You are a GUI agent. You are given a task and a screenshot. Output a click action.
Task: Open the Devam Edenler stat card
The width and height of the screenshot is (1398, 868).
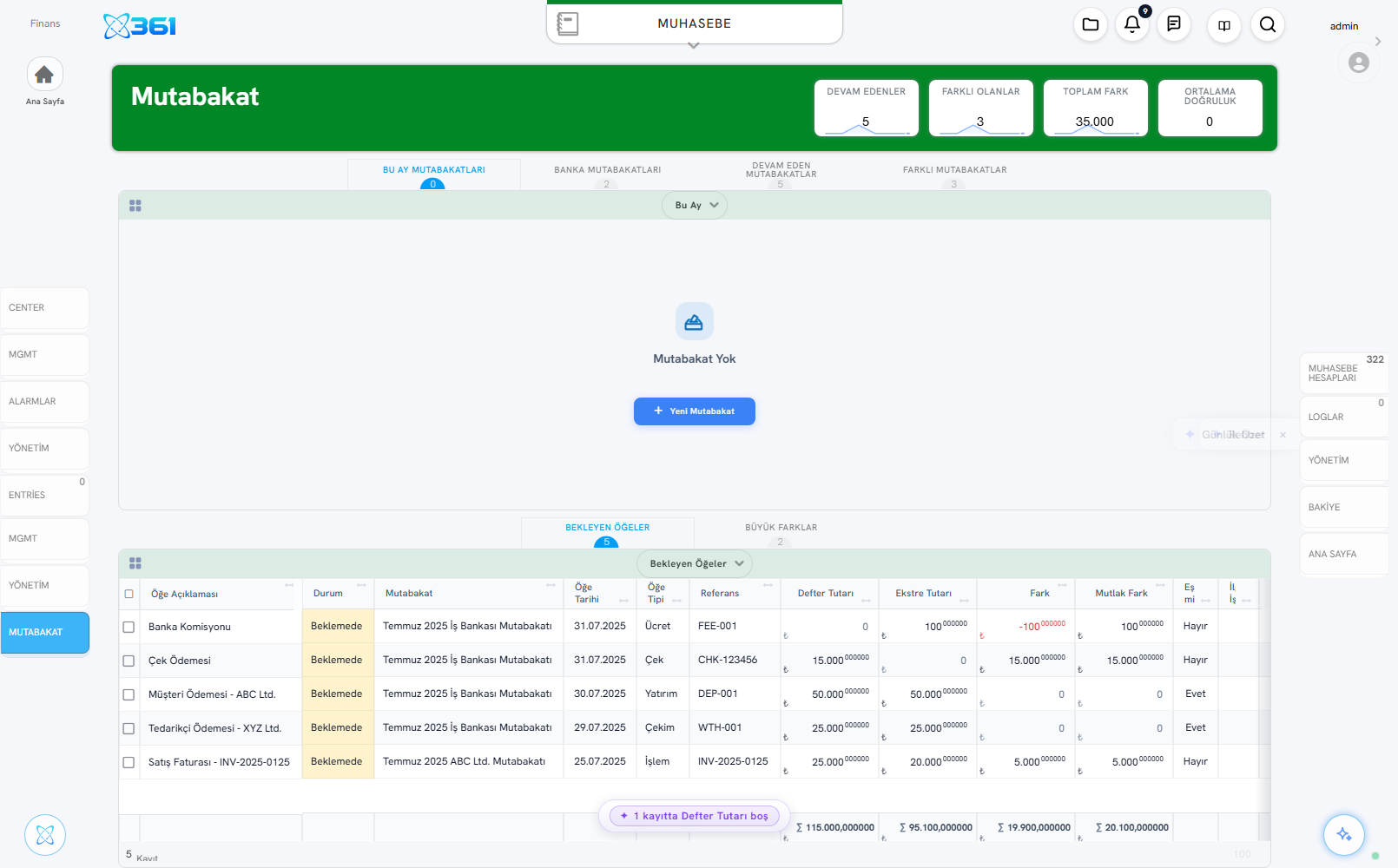[x=867, y=108]
